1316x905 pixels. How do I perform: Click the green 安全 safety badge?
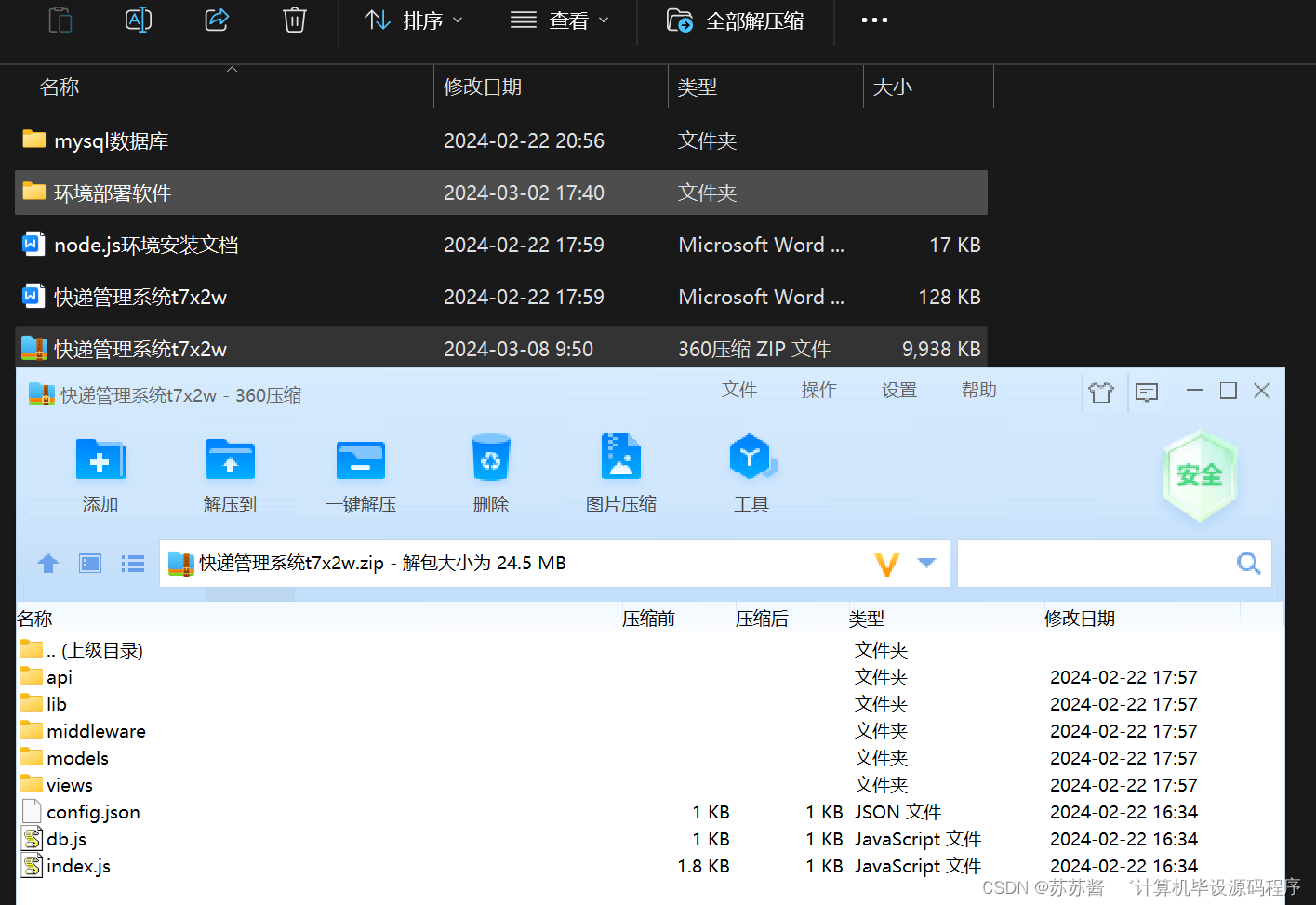point(1200,474)
